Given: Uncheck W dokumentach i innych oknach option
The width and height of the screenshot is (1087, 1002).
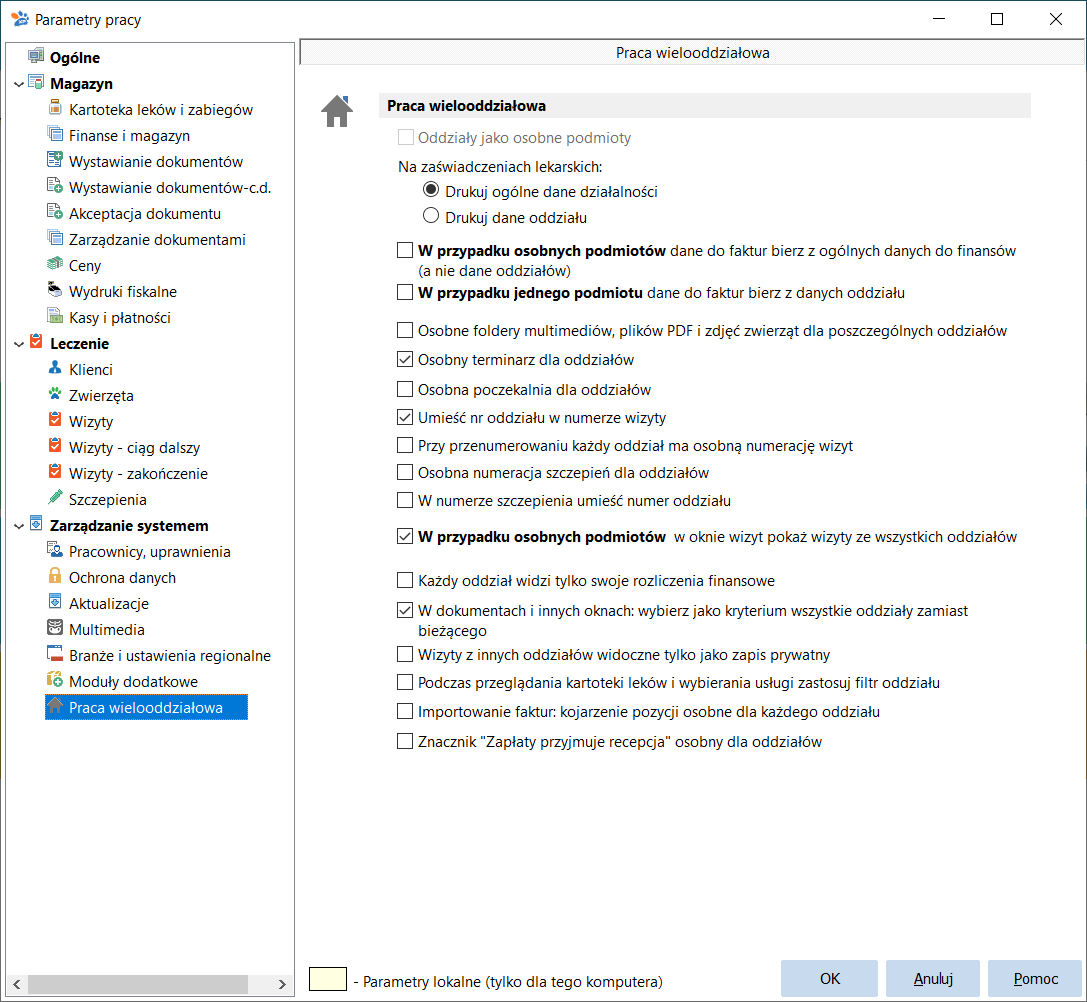Looking at the screenshot, I should click(x=405, y=610).
